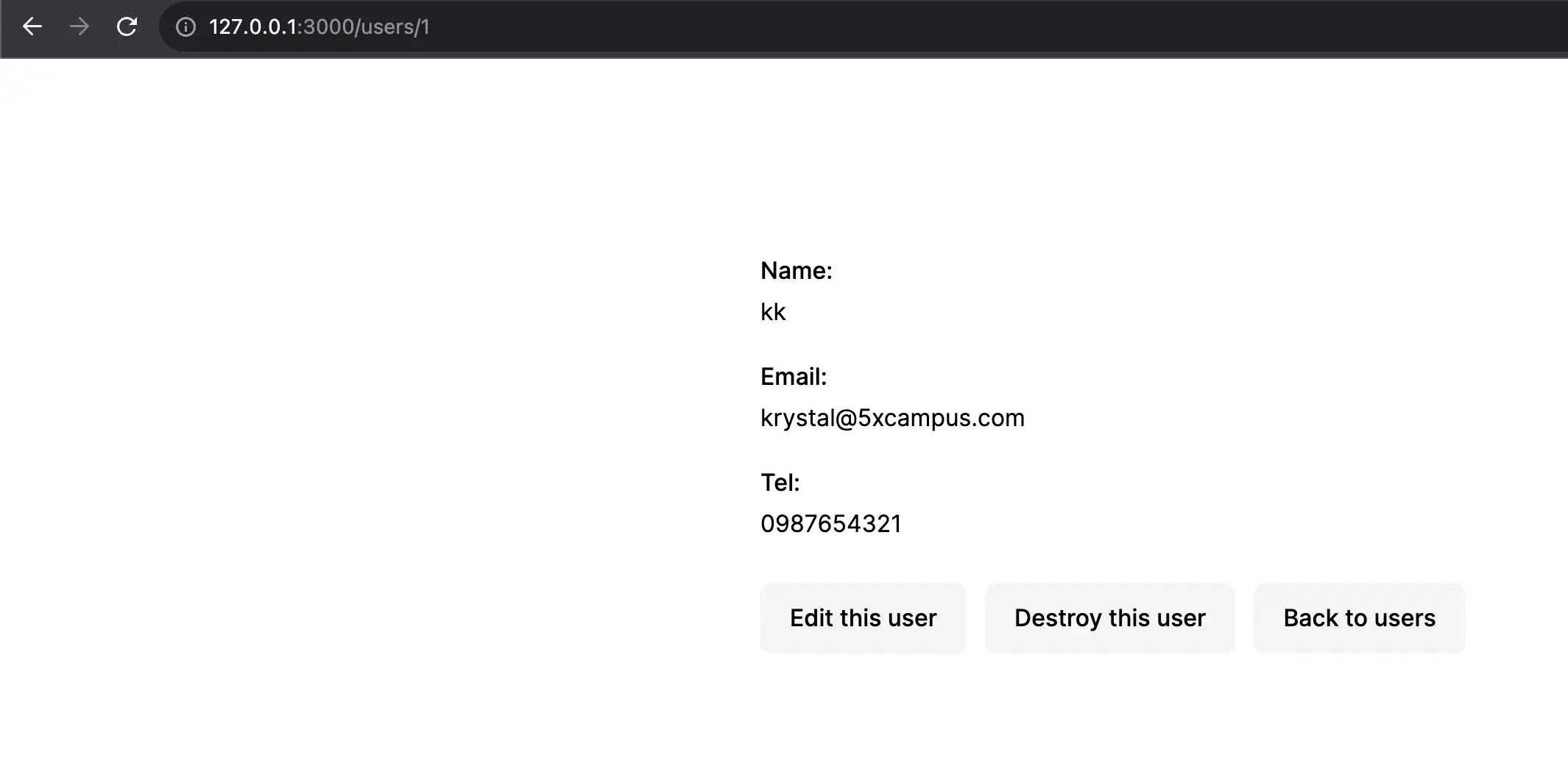Go back via Back to users button
The width and height of the screenshot is (1568, 758).
(x=1359, y=618)
